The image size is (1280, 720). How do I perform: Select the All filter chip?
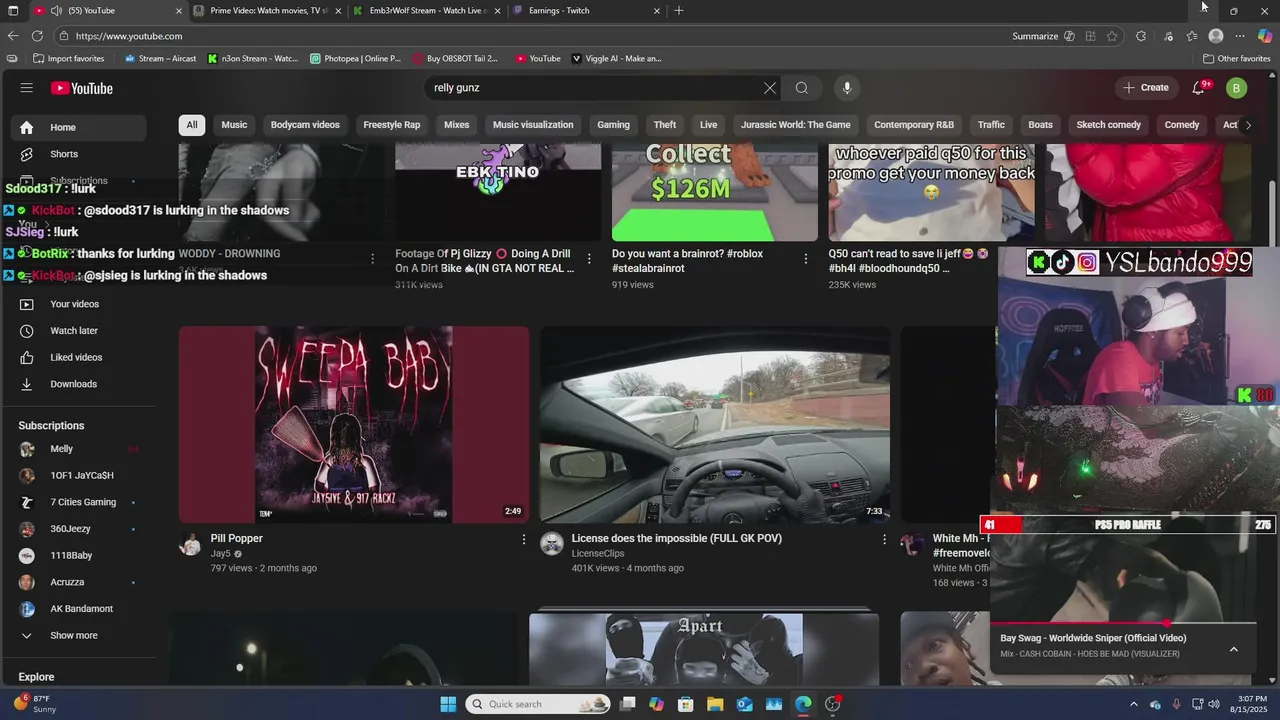point(192,125)
